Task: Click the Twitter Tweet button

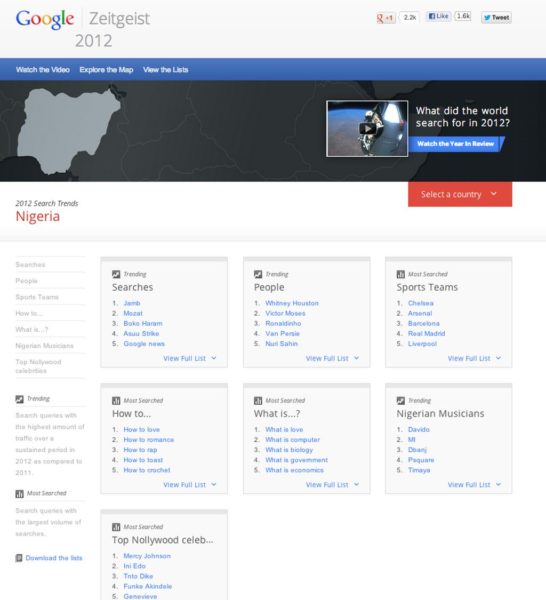Action: [x=496, y=18]
